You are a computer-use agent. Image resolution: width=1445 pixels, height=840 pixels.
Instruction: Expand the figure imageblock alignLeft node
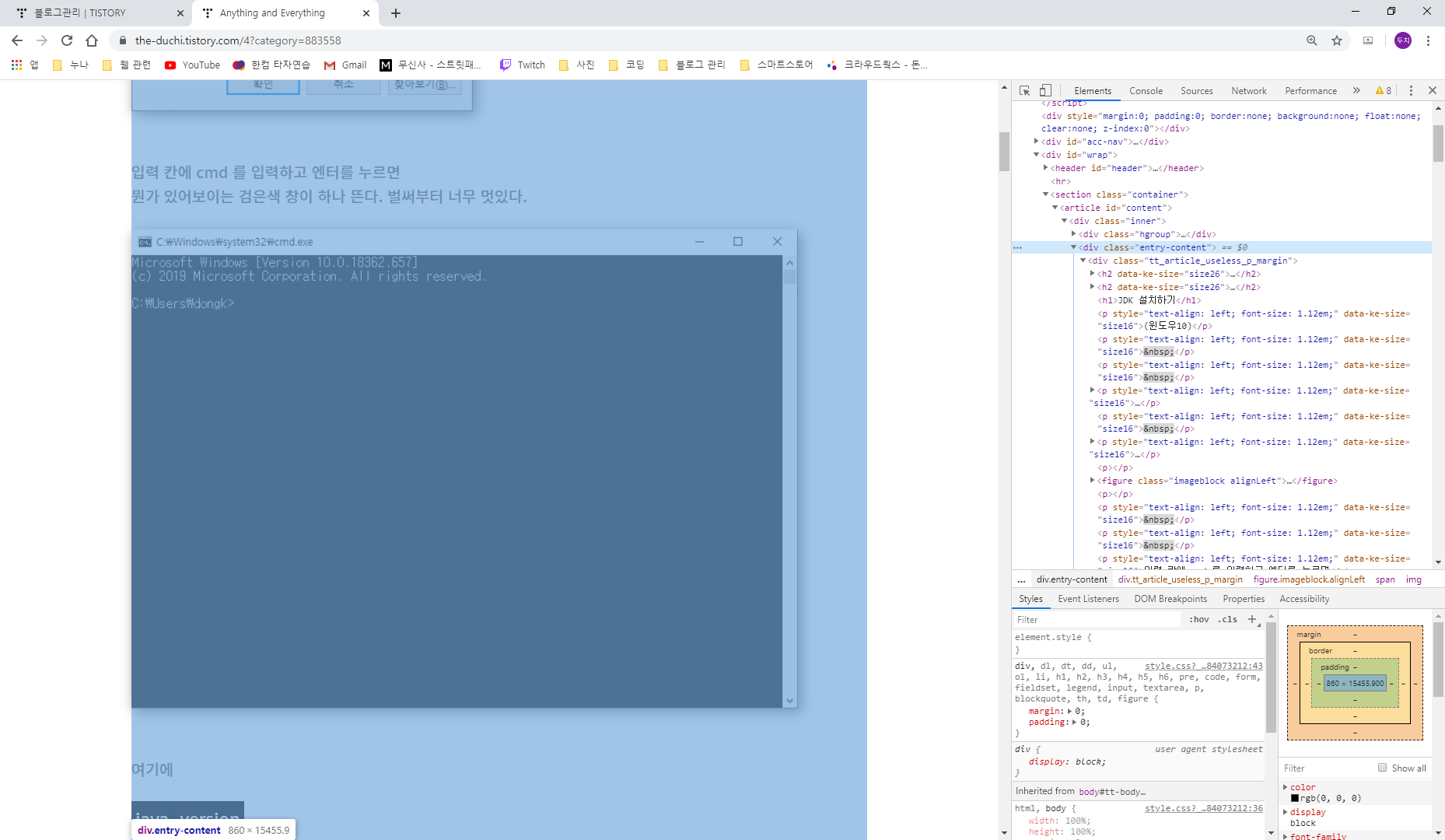point(1093,481)
